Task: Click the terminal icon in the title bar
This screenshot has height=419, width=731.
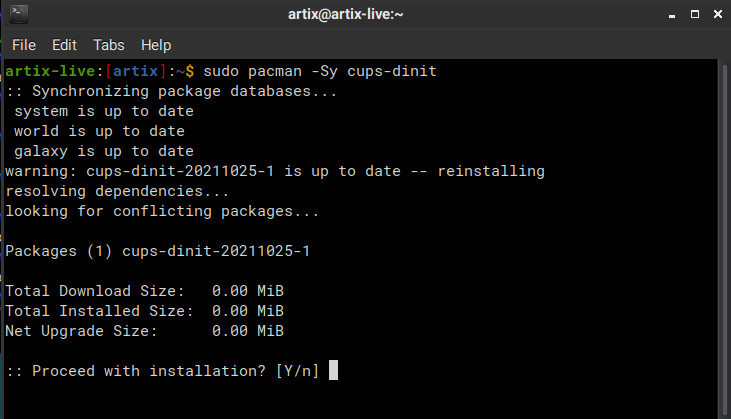Action: tap(17, 15)
